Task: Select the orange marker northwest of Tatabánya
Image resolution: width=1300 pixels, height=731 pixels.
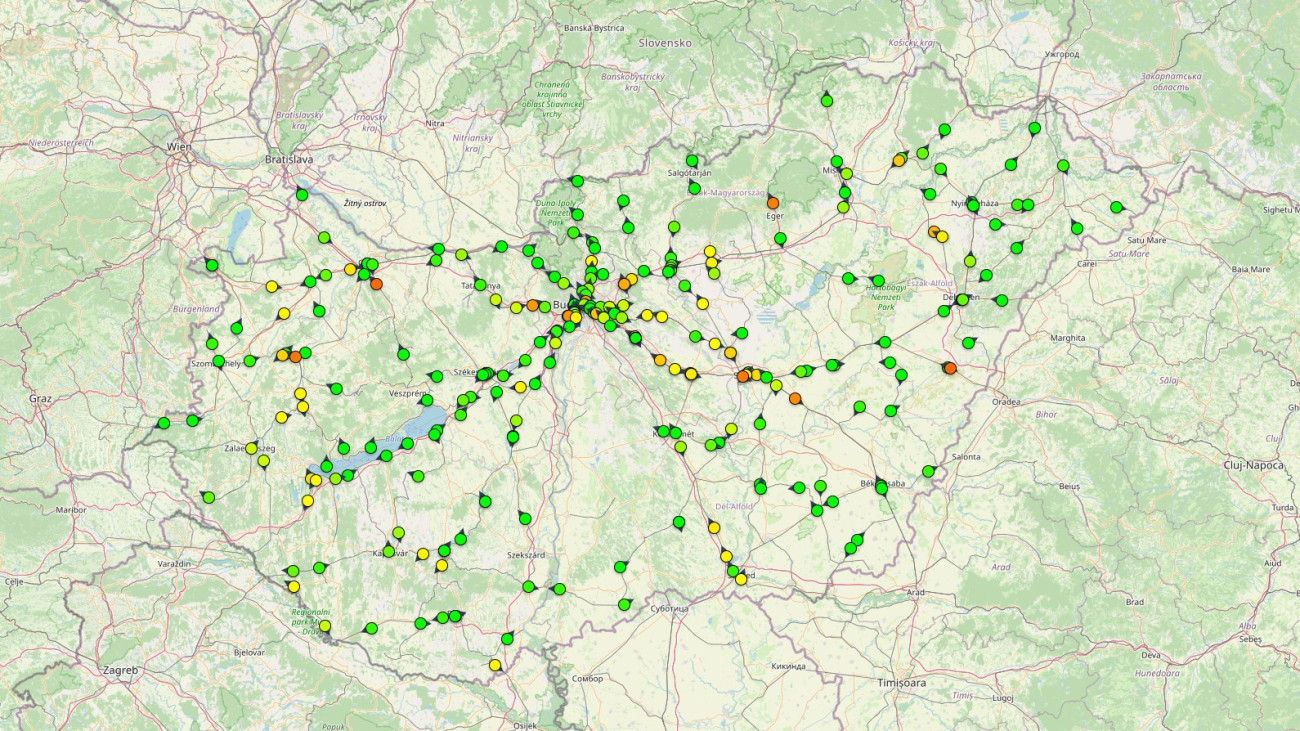Action: tap(377, 283)
